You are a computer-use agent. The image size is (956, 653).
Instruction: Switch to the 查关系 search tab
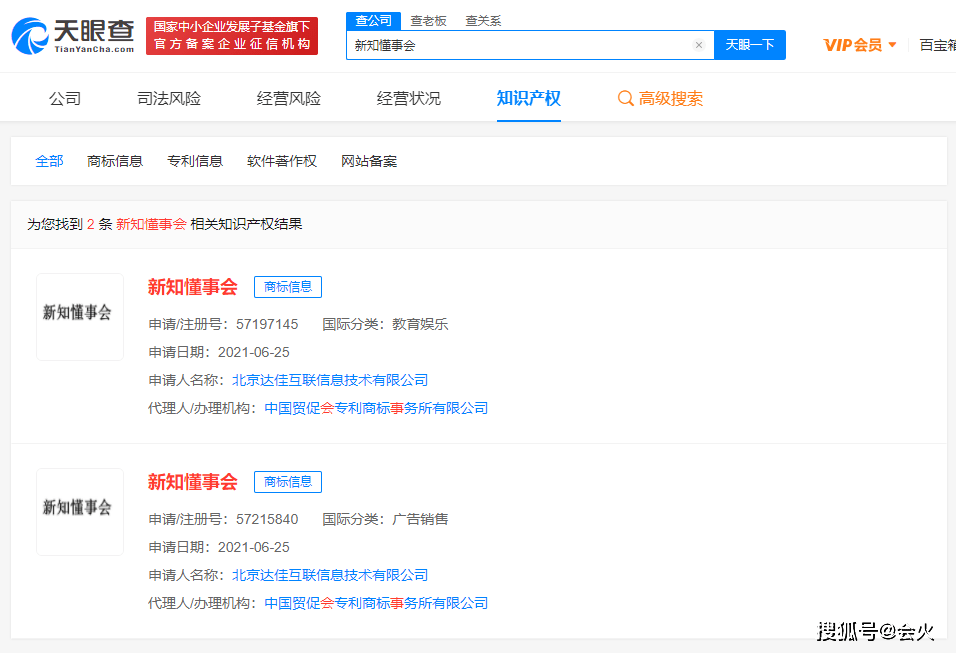click(x=483, y=20)
